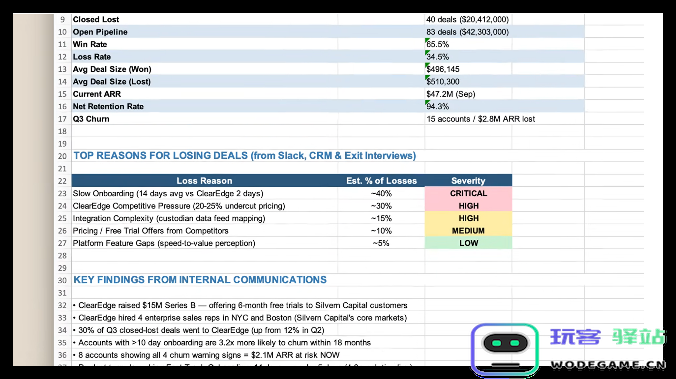Select 'KEY FINDINGS FROM INTERNAL COMMUNICATIONS' heading
The width and height of the screenshot is (676, 379).
click(x=200, y=280)
